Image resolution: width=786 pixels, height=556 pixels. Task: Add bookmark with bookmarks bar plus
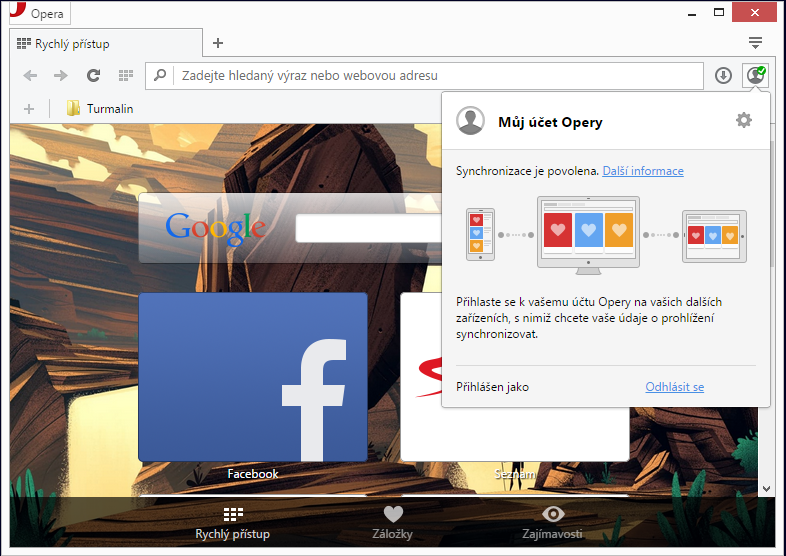coord(29,109)
